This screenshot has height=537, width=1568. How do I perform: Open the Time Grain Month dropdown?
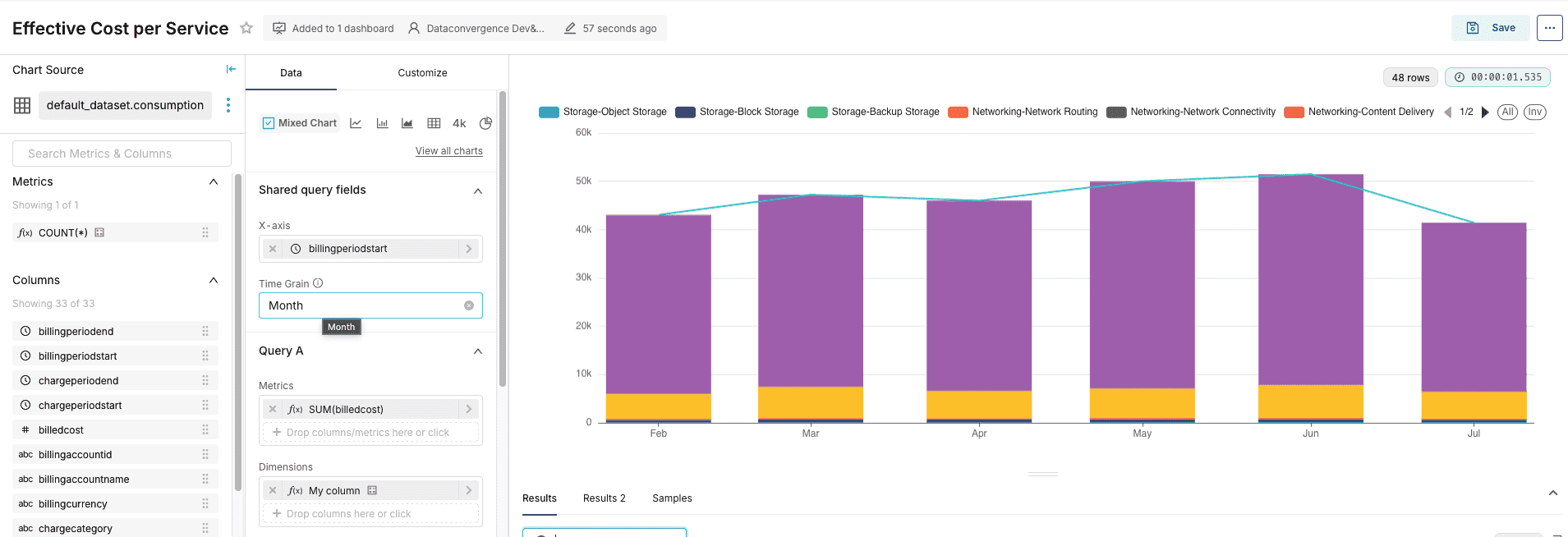(370, 305)
